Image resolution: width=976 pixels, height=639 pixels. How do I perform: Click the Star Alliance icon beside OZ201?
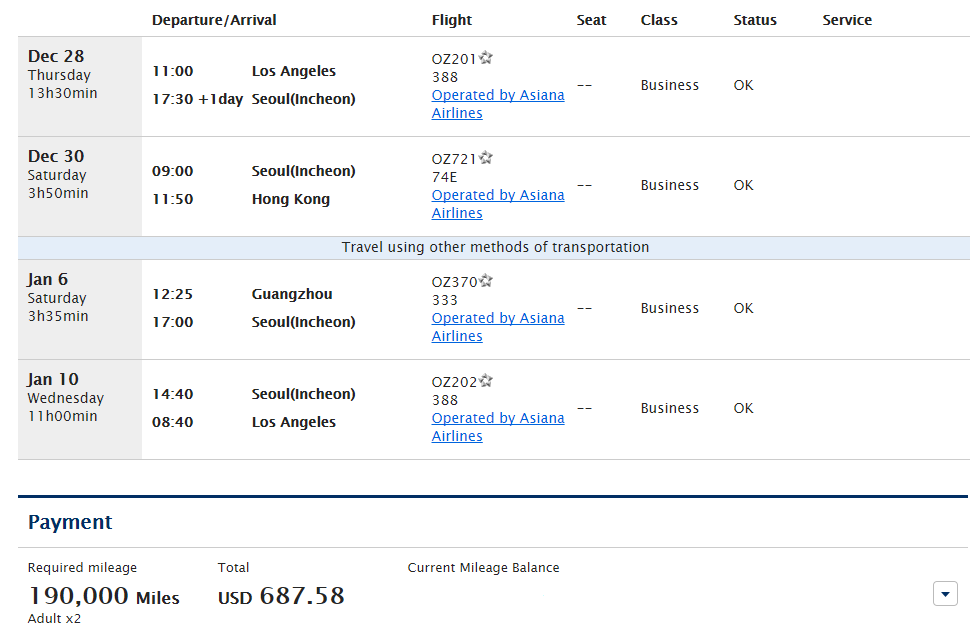point(486,58)
